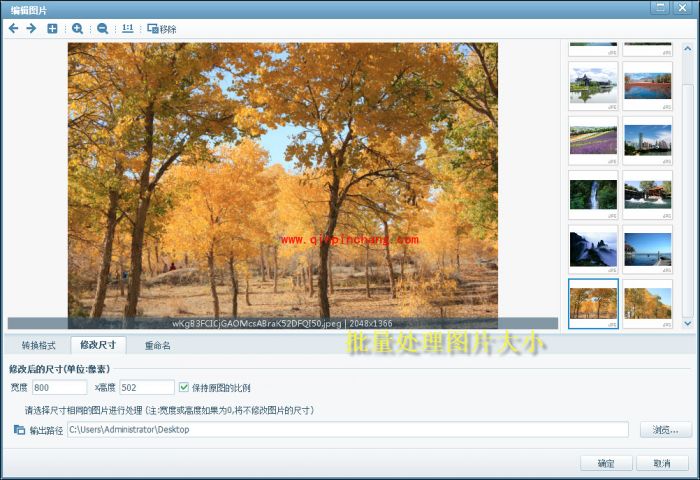
Task: Select the temple with rapids thumbnail
Action: point(648,195)
